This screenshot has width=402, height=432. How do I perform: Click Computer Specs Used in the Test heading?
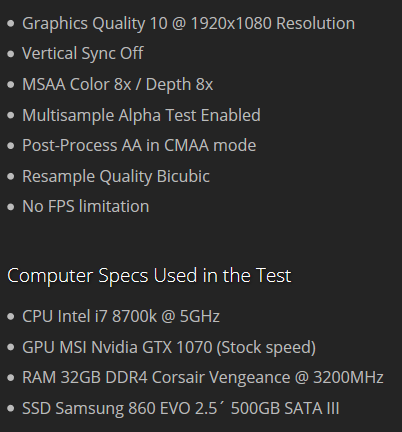pos(149,276)
